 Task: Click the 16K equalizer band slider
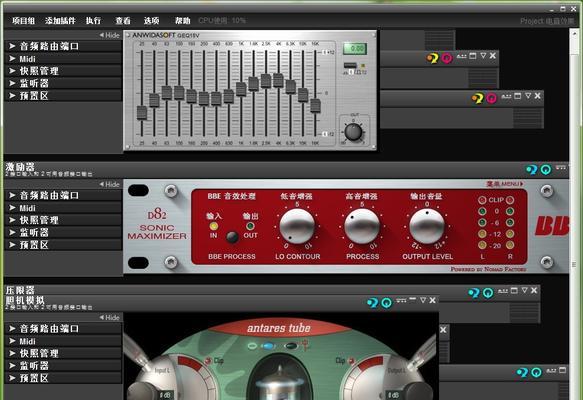click(x=315, y=106)
